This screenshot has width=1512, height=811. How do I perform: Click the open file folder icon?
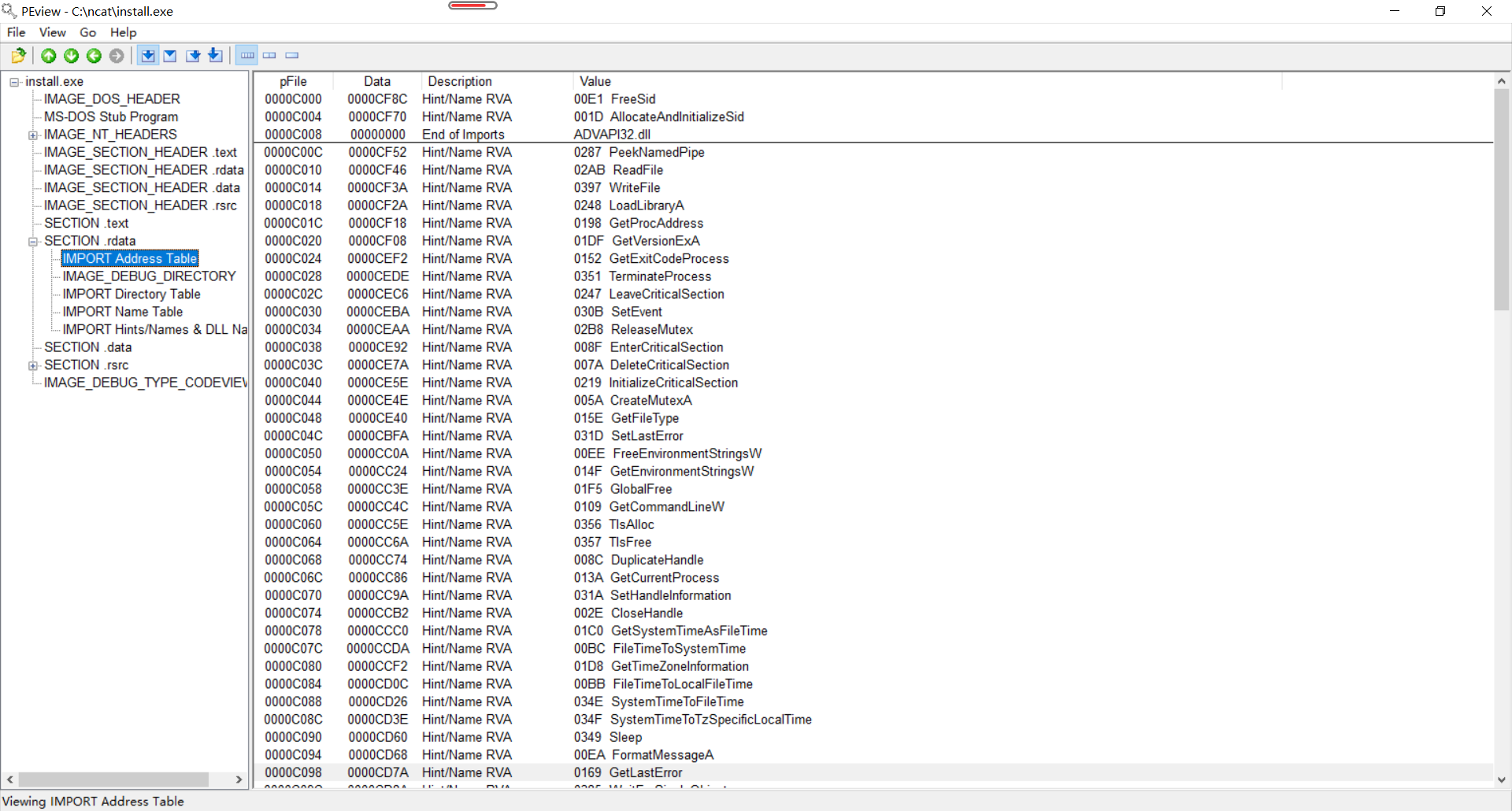click(x=19, y=56)
